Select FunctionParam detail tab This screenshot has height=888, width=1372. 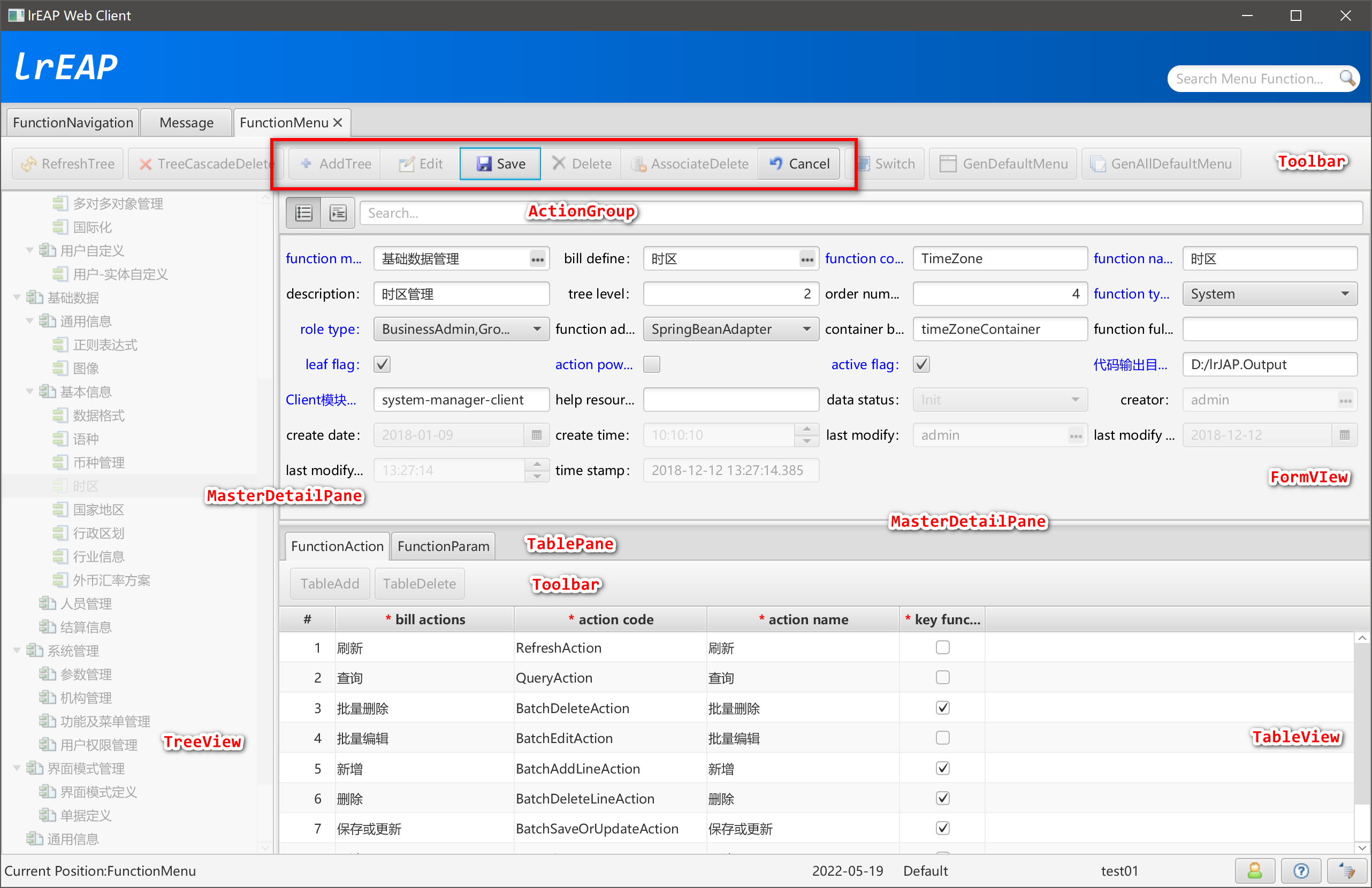pyautogui.click(x=443, y=546)
